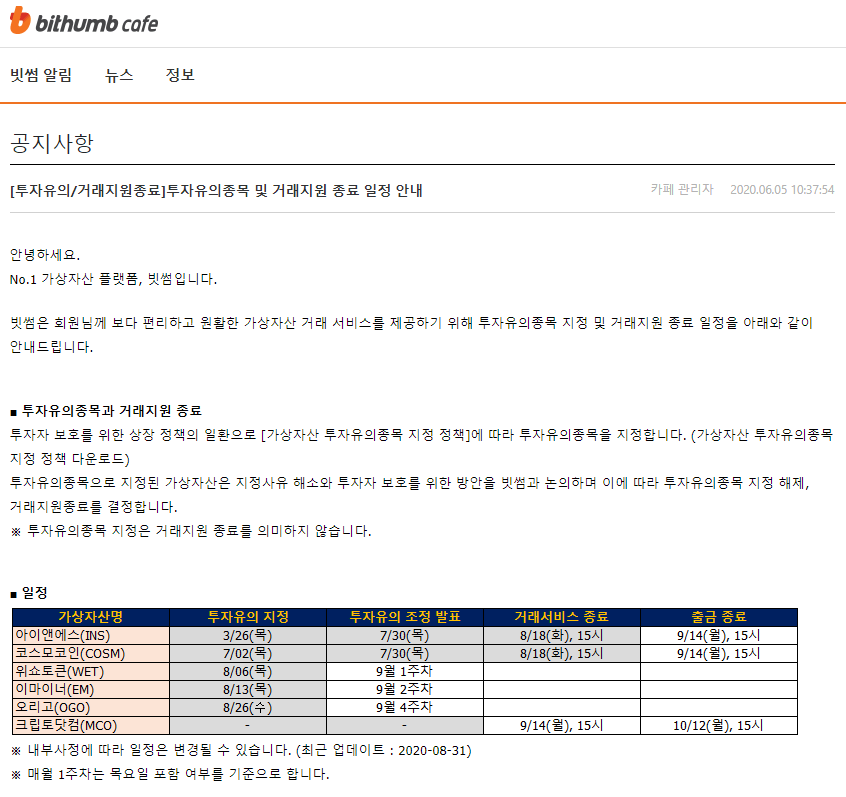Click the 공지사항 heading
The height and width of the screenshot is (797, 846).
click(52, 144)
